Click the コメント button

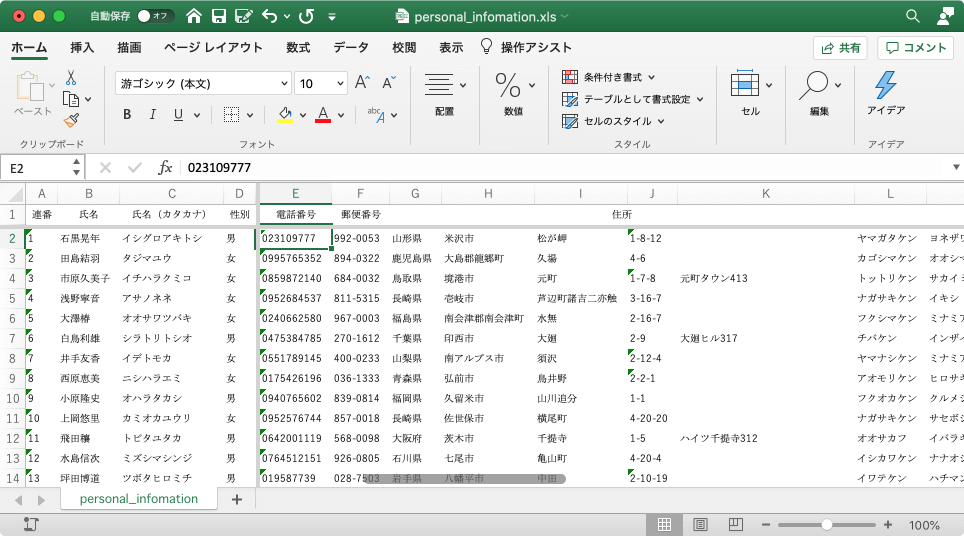click(x=915, y=48)
